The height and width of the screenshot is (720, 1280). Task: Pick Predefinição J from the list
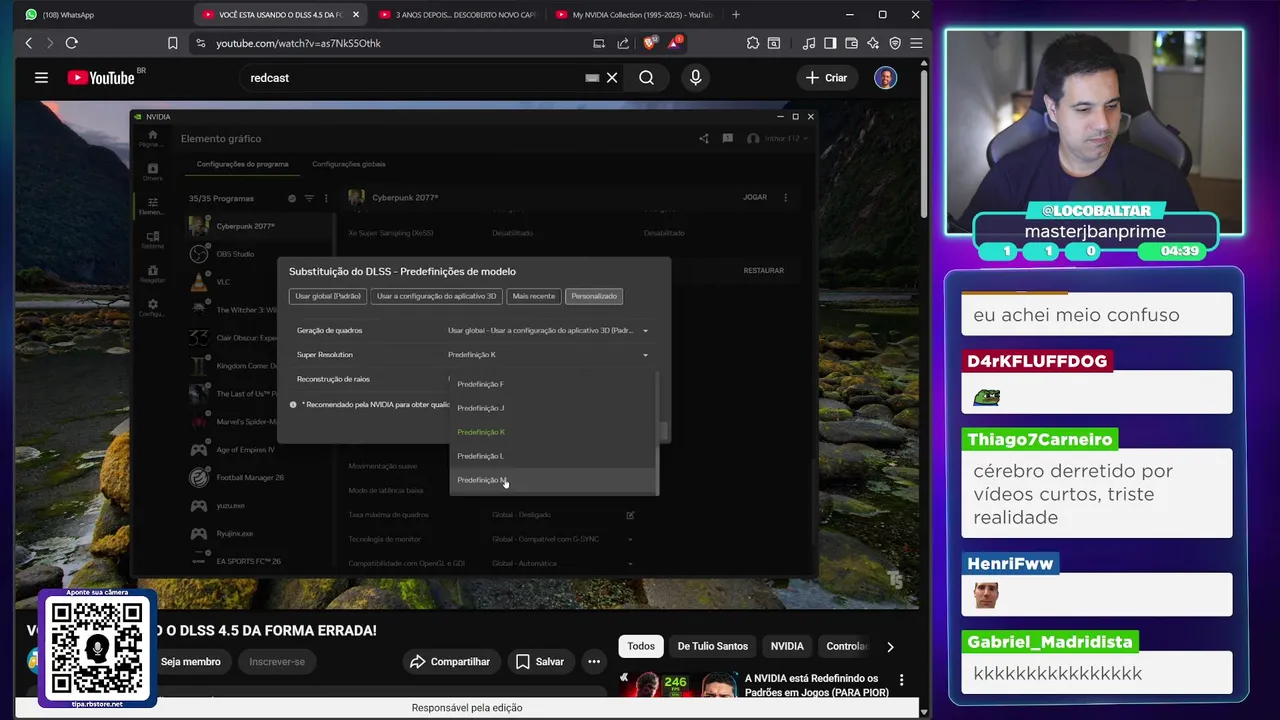pos(553,408)
